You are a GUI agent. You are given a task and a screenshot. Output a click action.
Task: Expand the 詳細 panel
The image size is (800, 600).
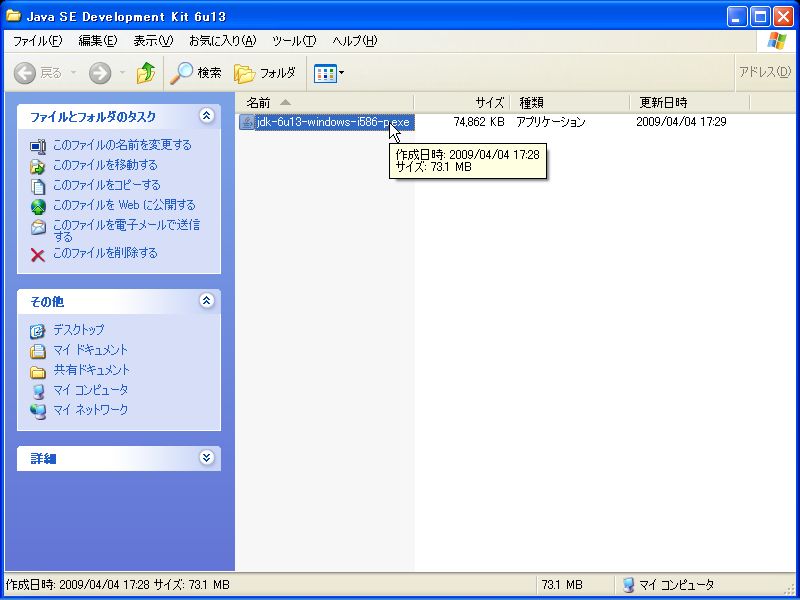tap(206, 457)
